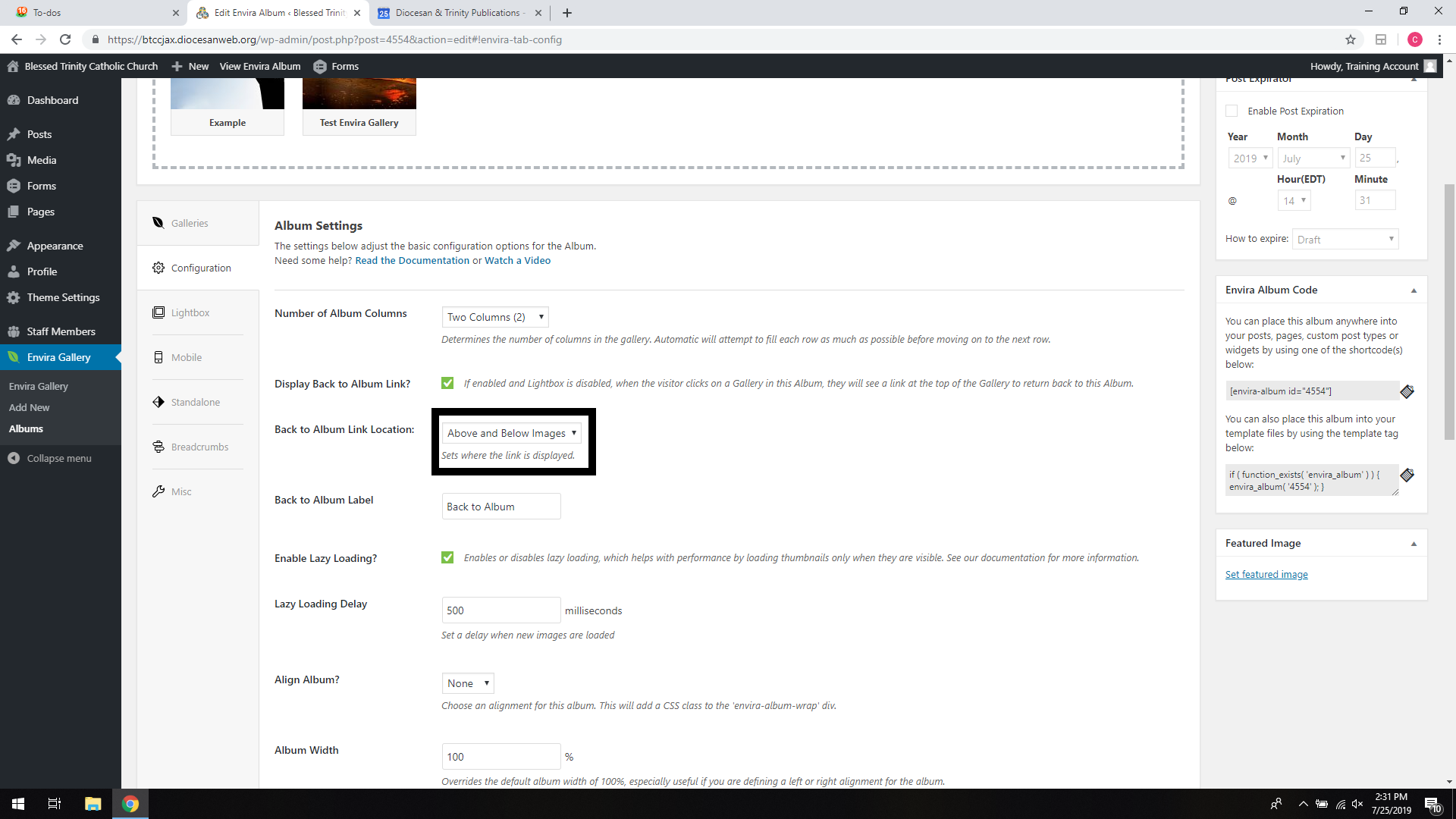Click the copy icon beside the template tag
The image size is (1456, 819).
click(x=1407, y=475)
